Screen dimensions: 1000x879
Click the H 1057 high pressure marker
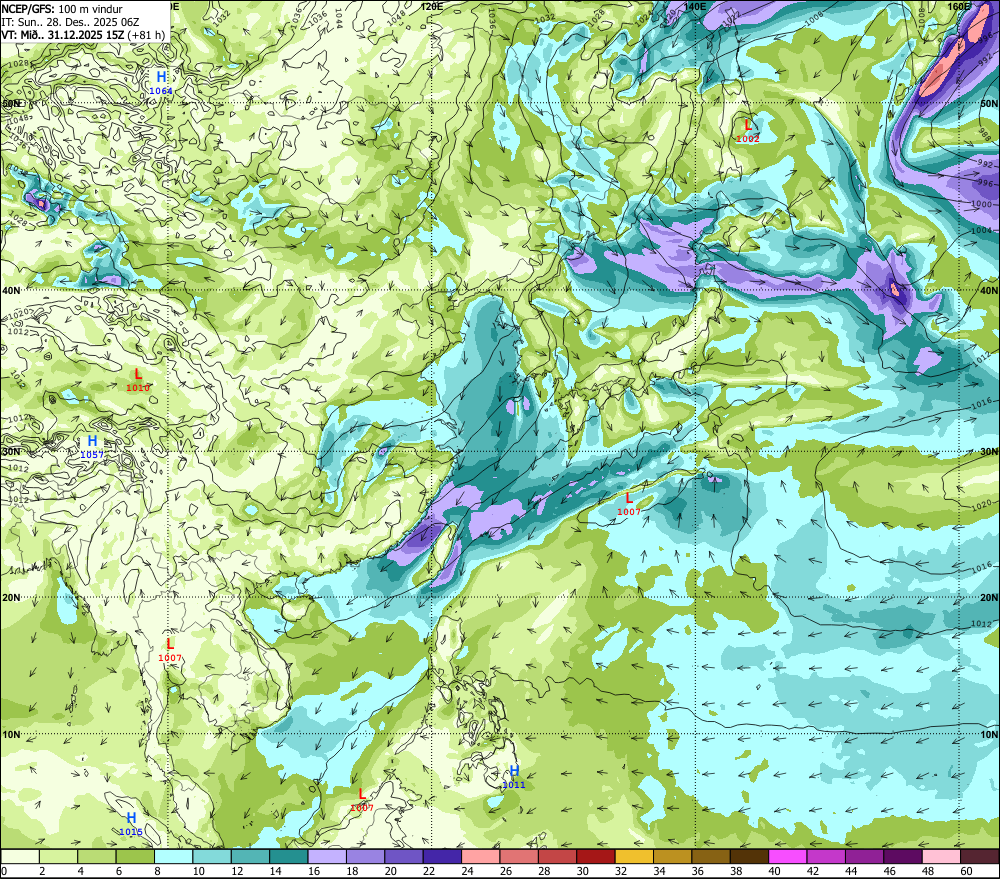92,447
